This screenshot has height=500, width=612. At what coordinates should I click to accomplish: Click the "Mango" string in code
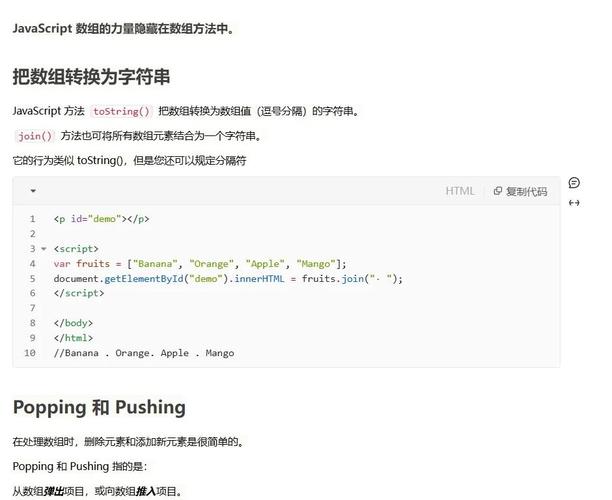pos(316,264)
